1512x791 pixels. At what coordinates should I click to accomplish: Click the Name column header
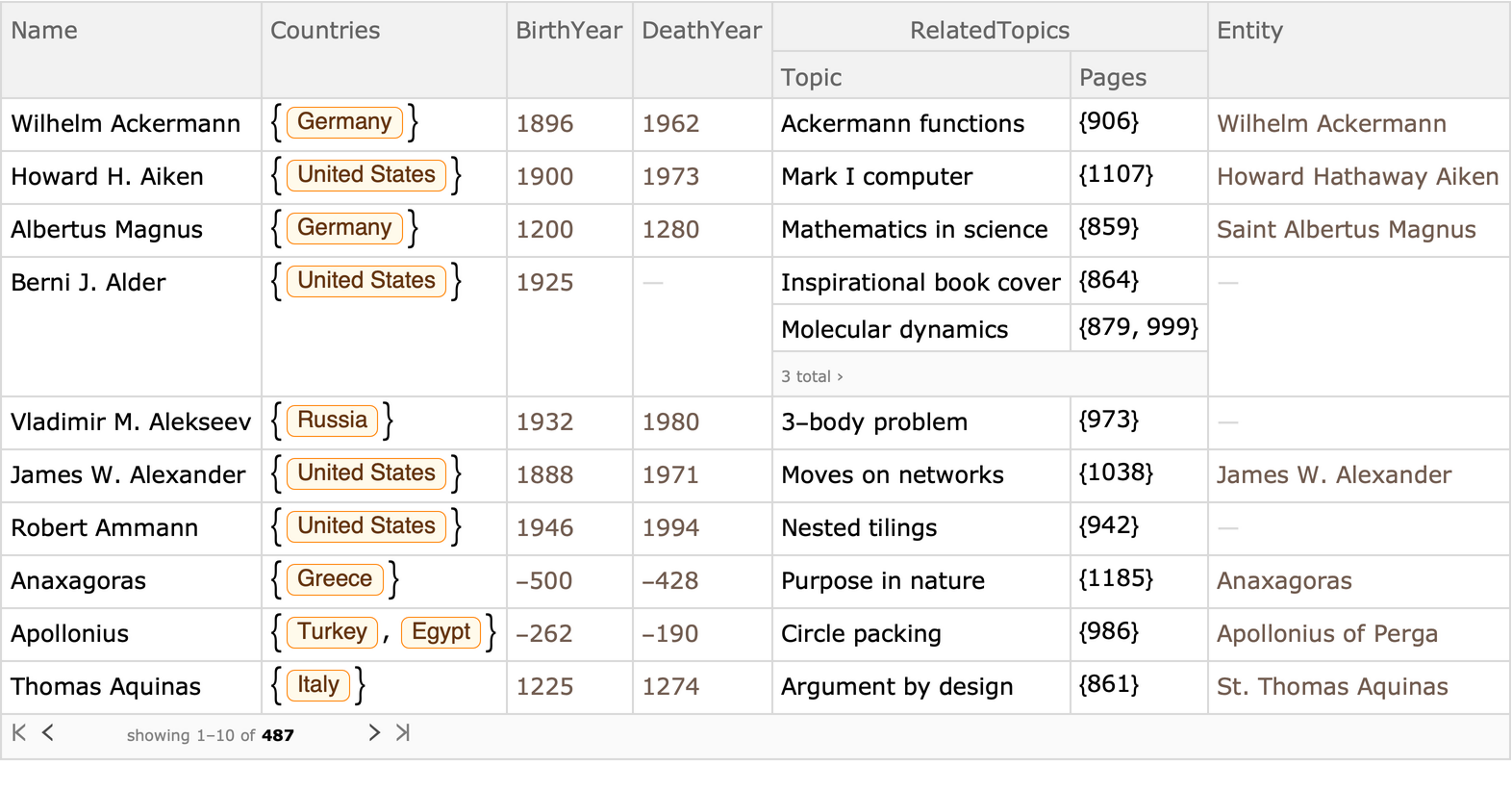pos(44,31)
